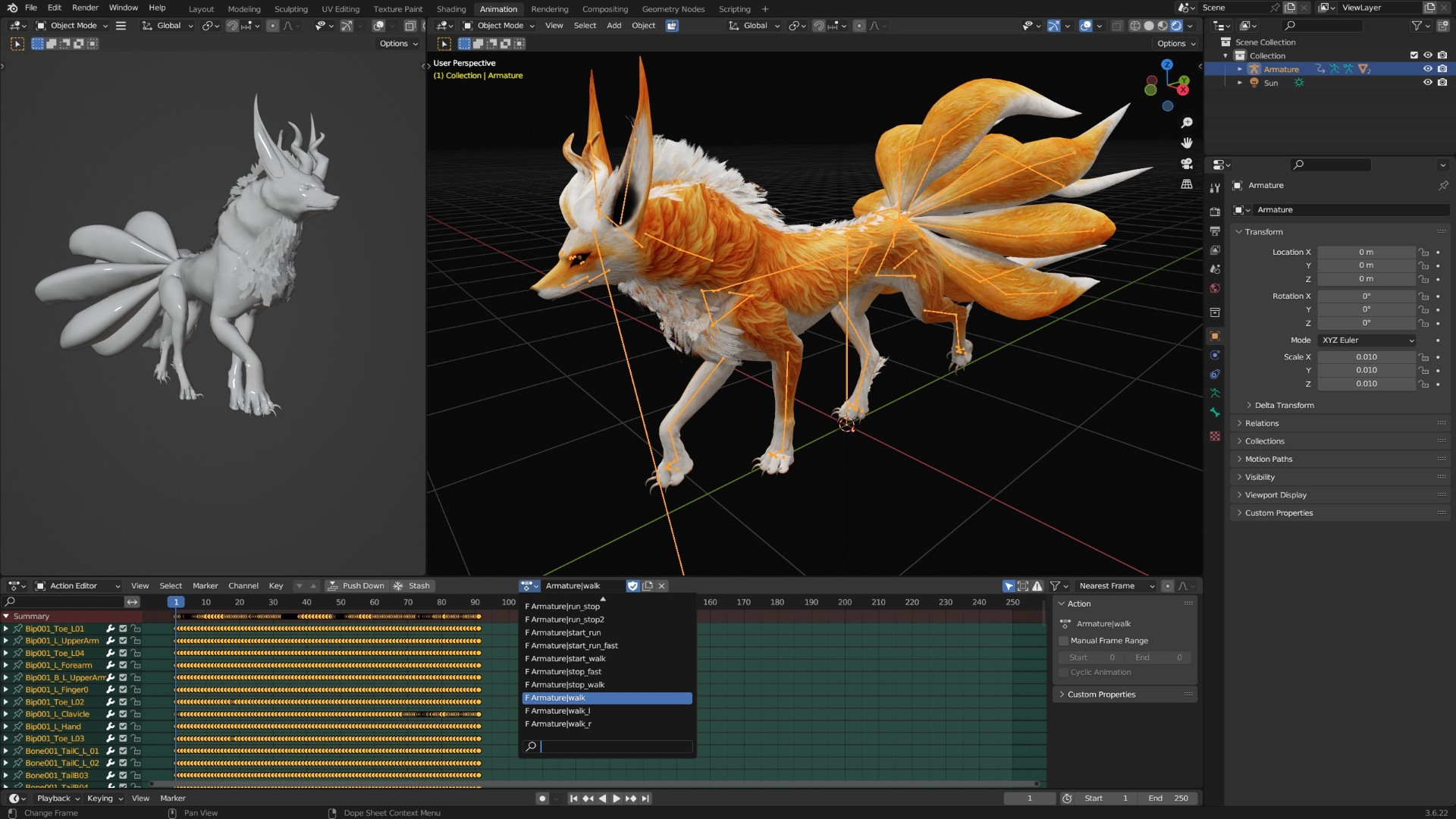Expand Armature item in outliner tree
The height and width of the screenshot is (819, 1456).
click(x=1240, y=69)
